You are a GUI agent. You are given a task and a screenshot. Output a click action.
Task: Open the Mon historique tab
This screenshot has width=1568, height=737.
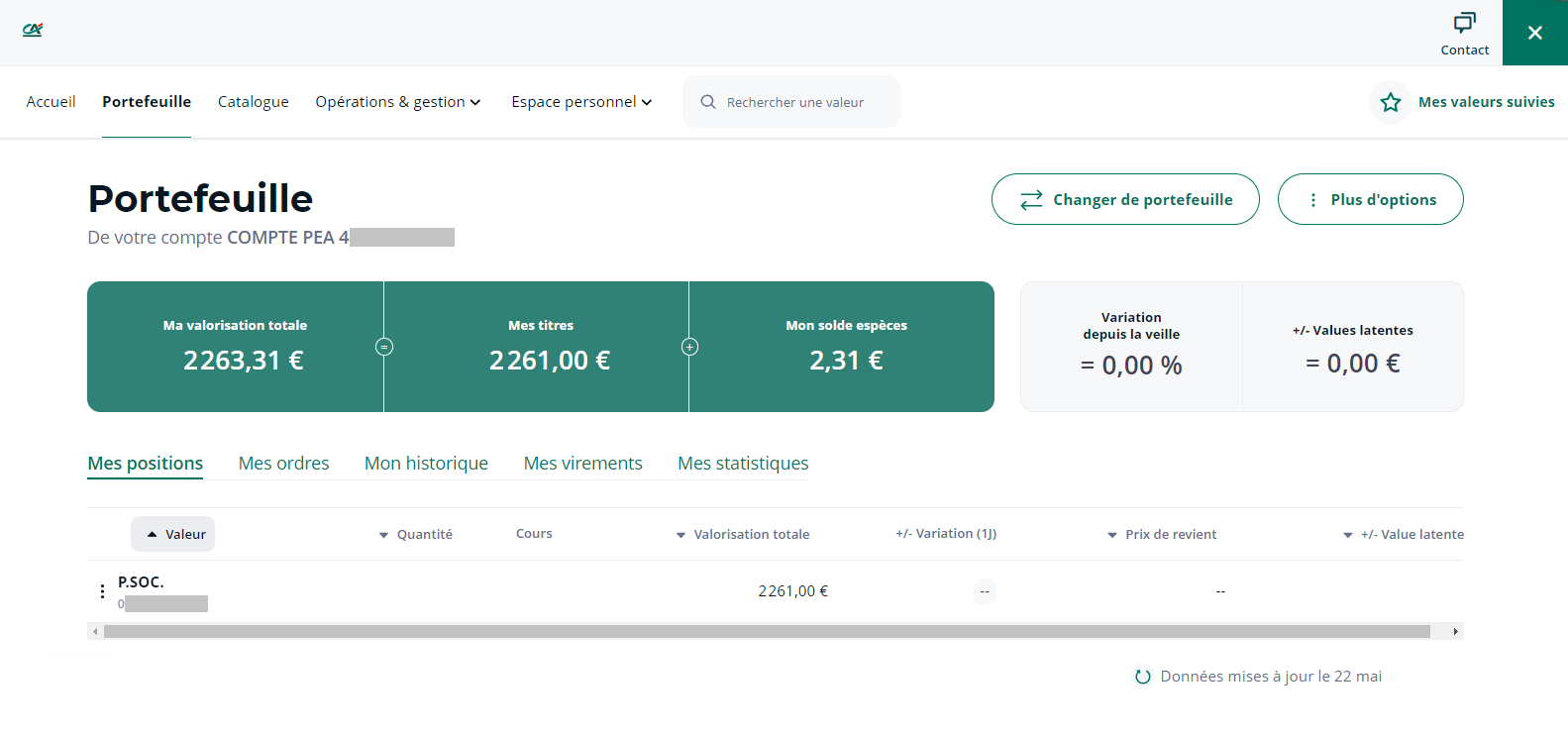pyautogui.click(x=426, y=464)
